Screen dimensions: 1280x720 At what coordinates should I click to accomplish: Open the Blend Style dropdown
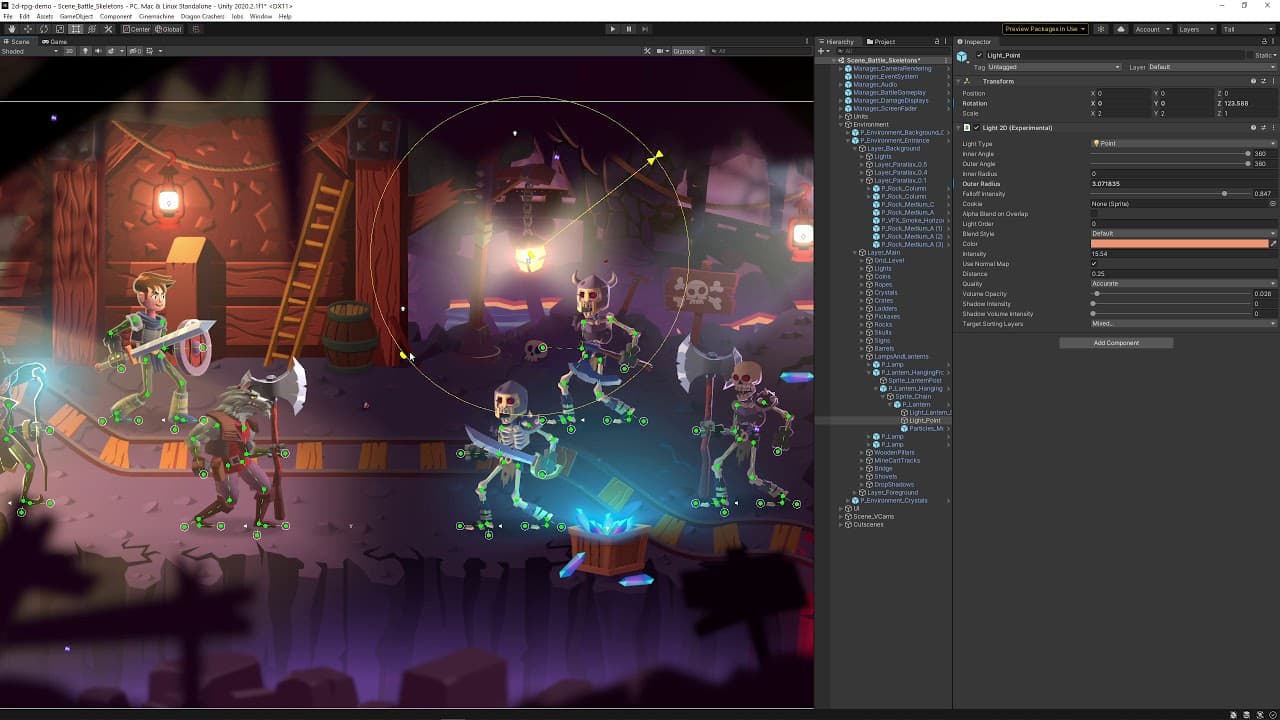(1183, 234)
